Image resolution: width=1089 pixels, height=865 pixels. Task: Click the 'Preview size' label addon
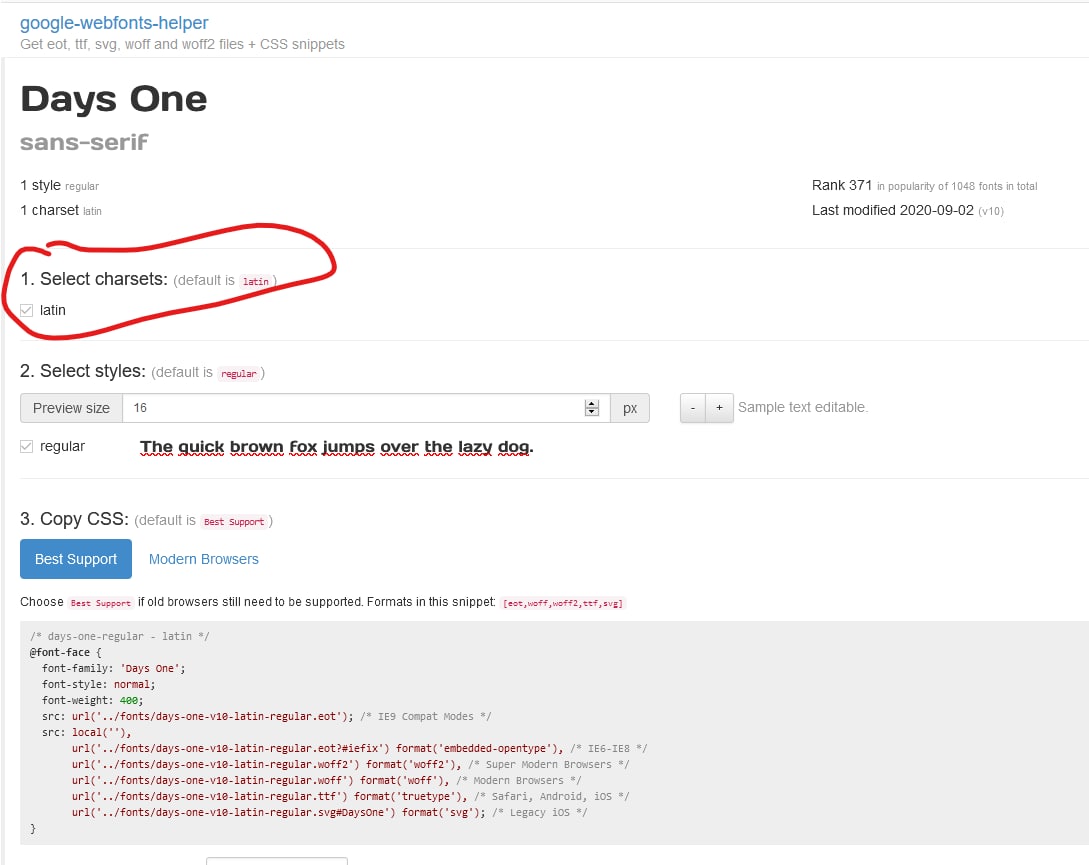(x=72, y=408)
